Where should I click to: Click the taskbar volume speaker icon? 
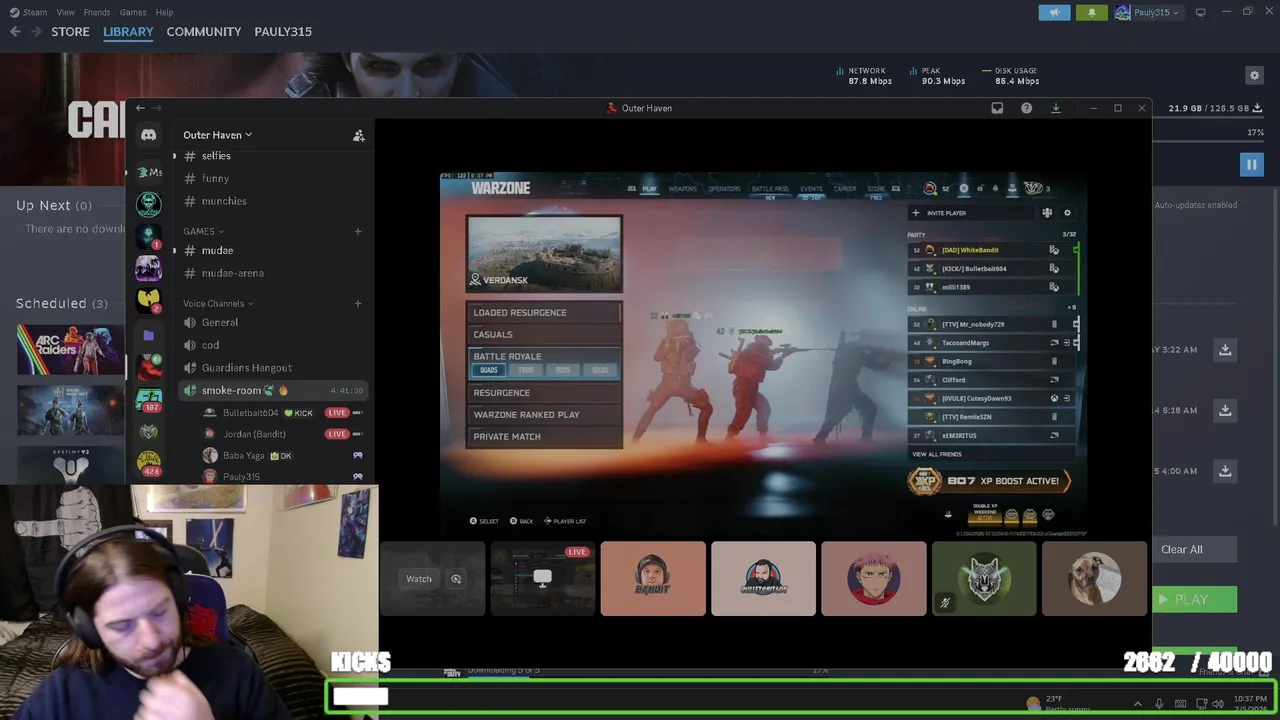tap(1218, 704)
